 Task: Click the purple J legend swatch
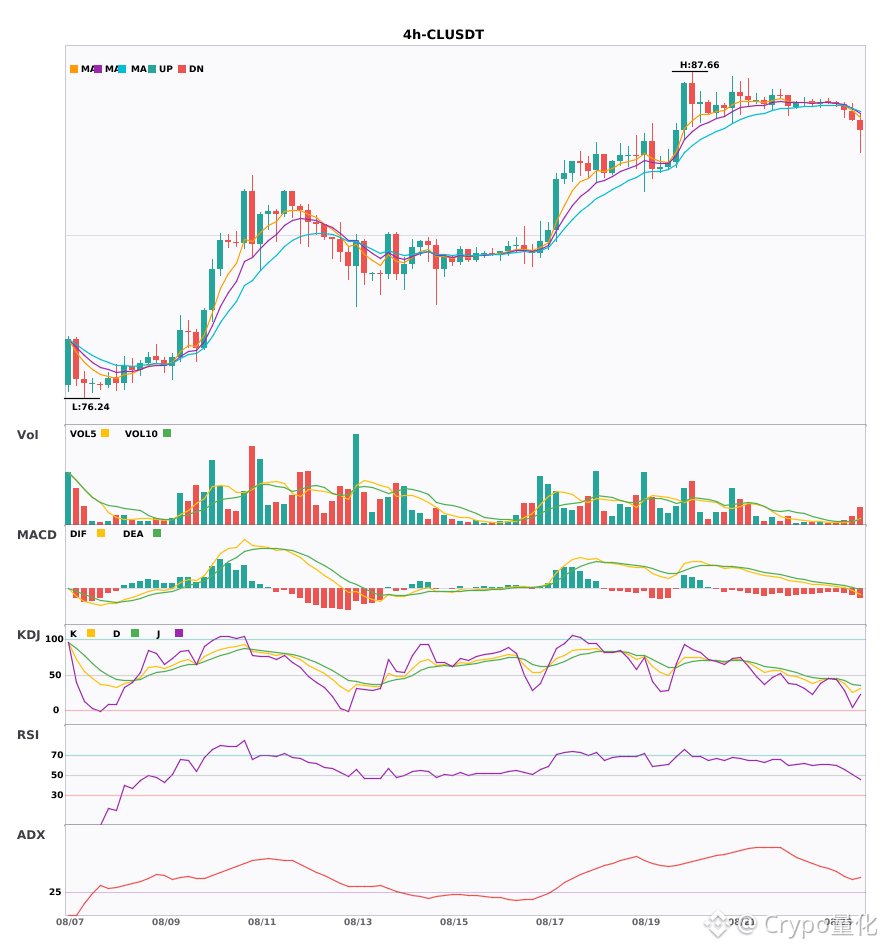click(179, 633)
